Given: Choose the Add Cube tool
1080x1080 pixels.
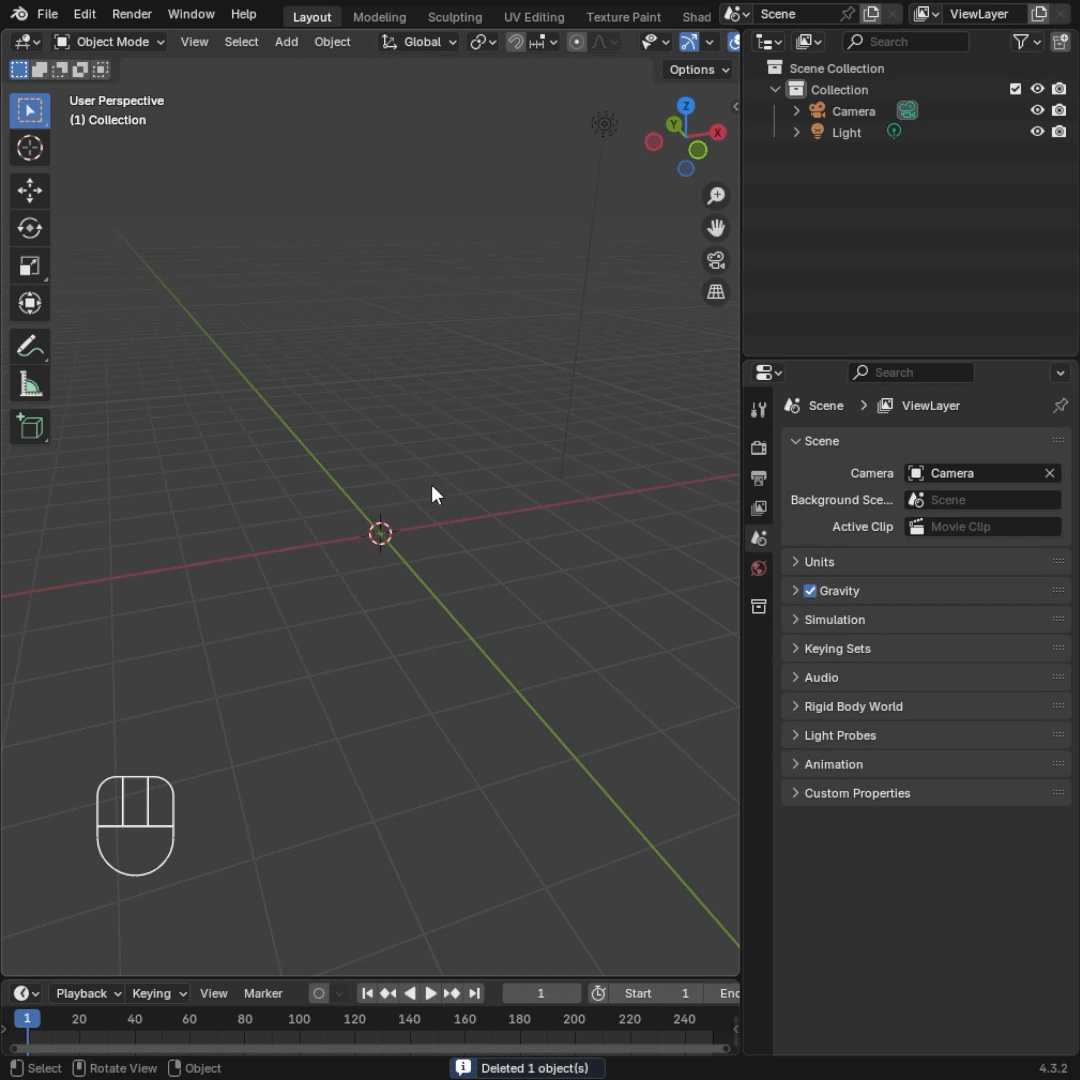Looking at the screenshot, I should tap(30, 427).
